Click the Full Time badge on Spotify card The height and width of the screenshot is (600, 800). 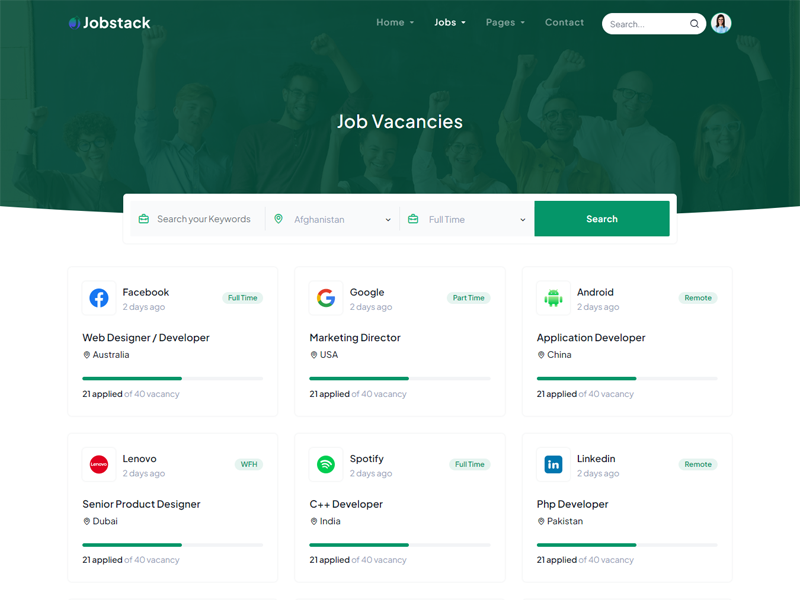pyautogui.click(x=470, y=464)
